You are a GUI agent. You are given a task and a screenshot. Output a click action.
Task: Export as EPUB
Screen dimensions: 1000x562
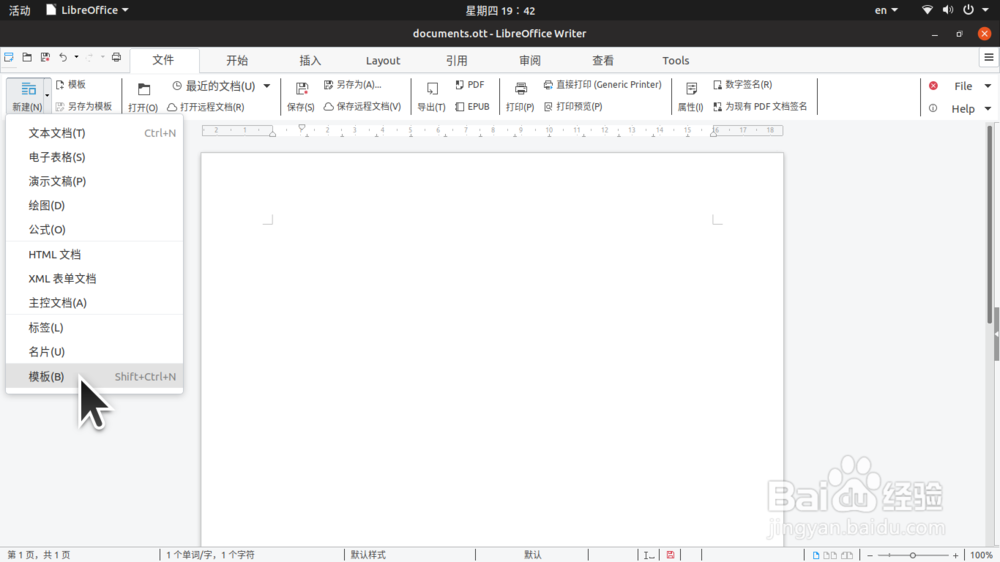pyautogui.click(x=473, y=107)
